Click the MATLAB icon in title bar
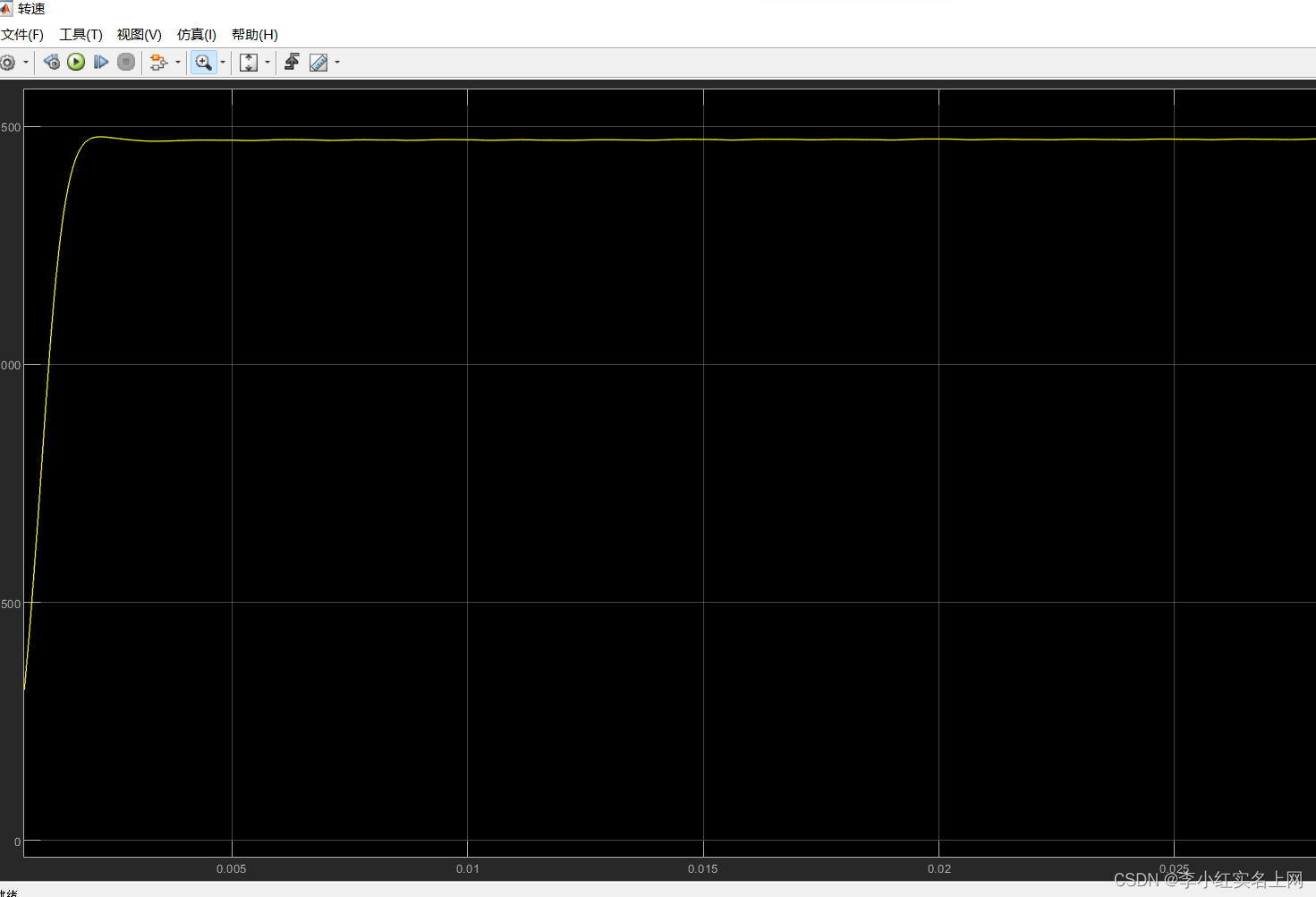The width and height of the screenshot is (1316, 897). point(6,9)
